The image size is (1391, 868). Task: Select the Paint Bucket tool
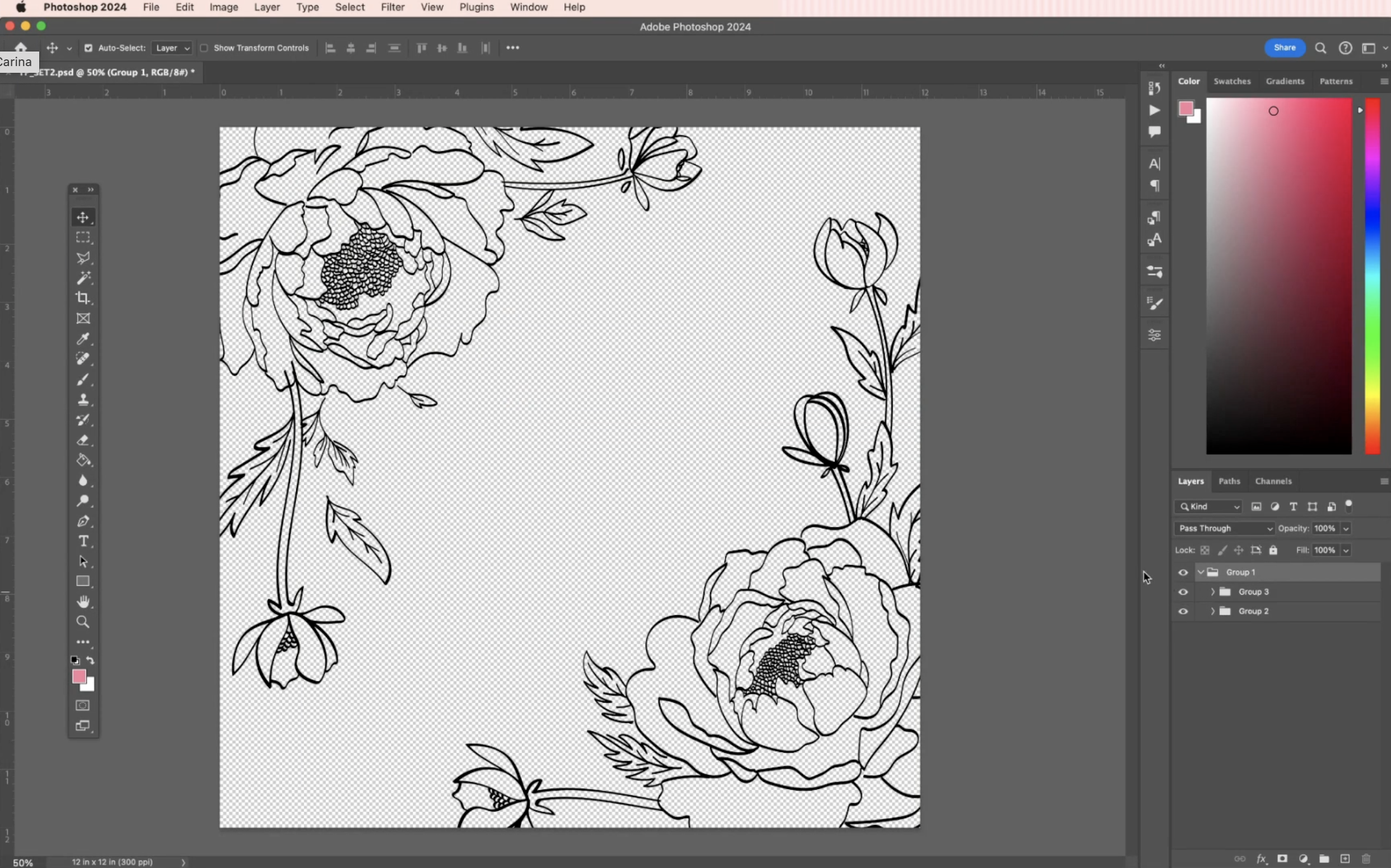tap(83, 460)
